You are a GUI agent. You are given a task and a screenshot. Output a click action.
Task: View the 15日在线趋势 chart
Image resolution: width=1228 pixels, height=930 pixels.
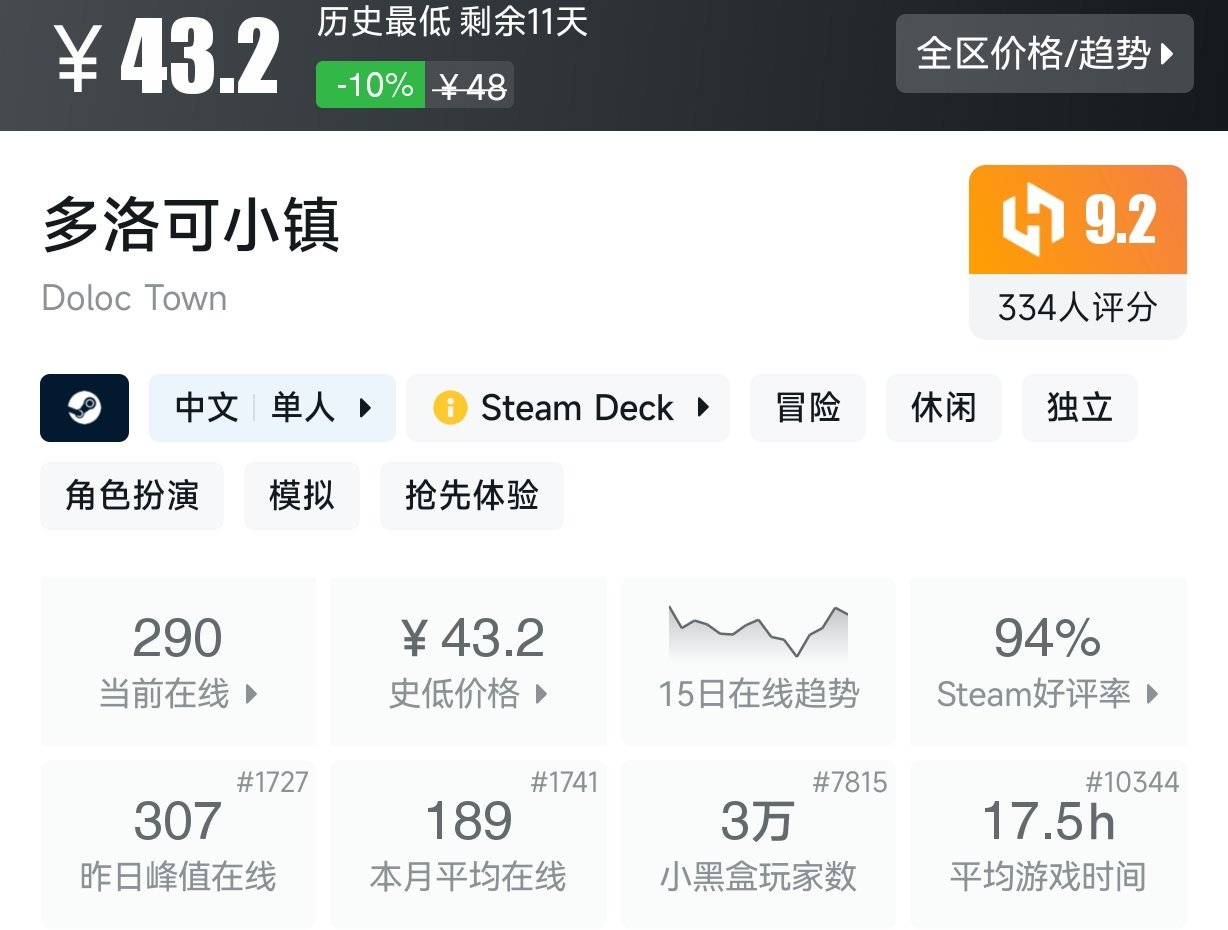(758, 661)
